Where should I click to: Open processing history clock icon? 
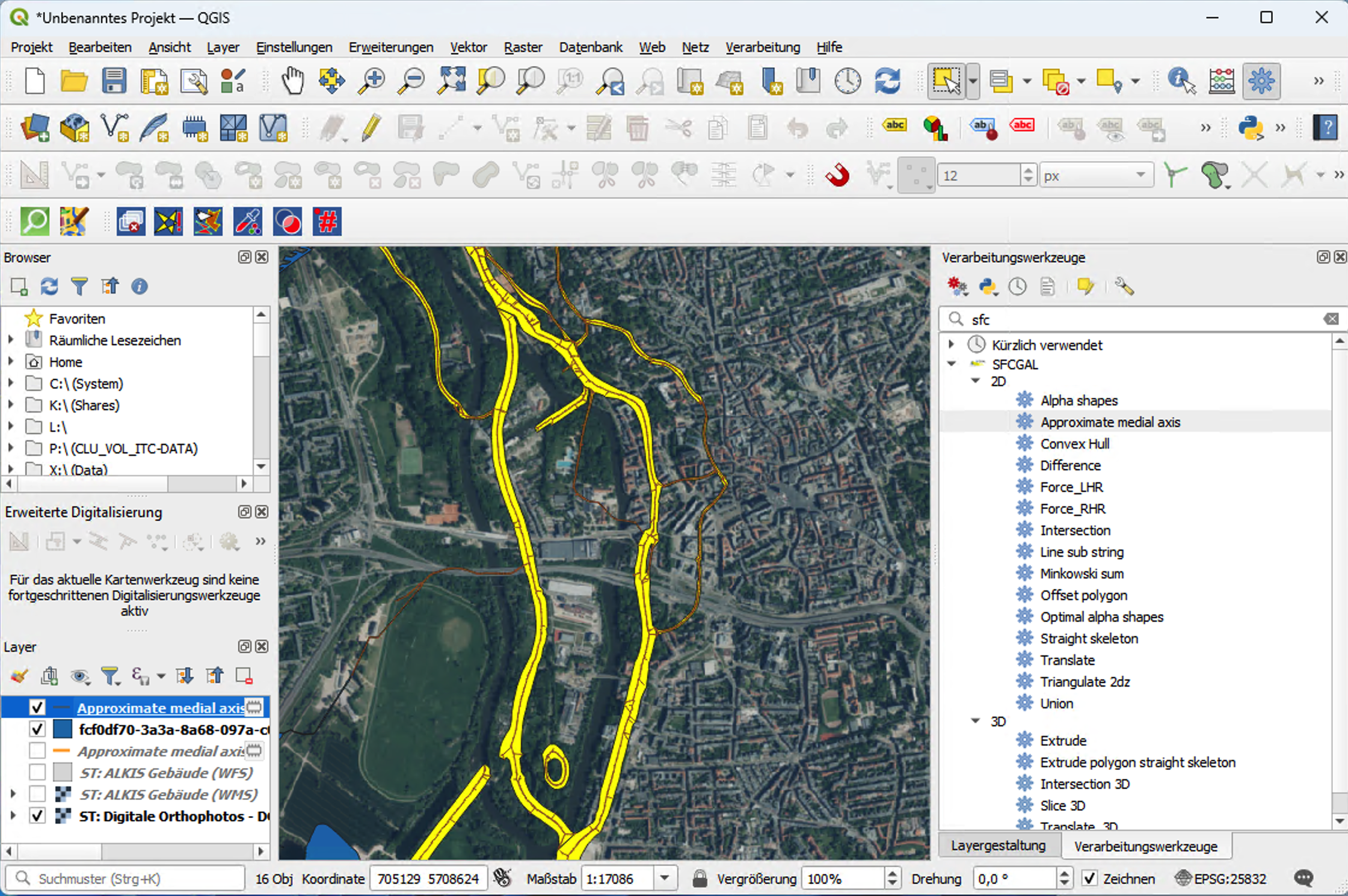point(1017,287)
